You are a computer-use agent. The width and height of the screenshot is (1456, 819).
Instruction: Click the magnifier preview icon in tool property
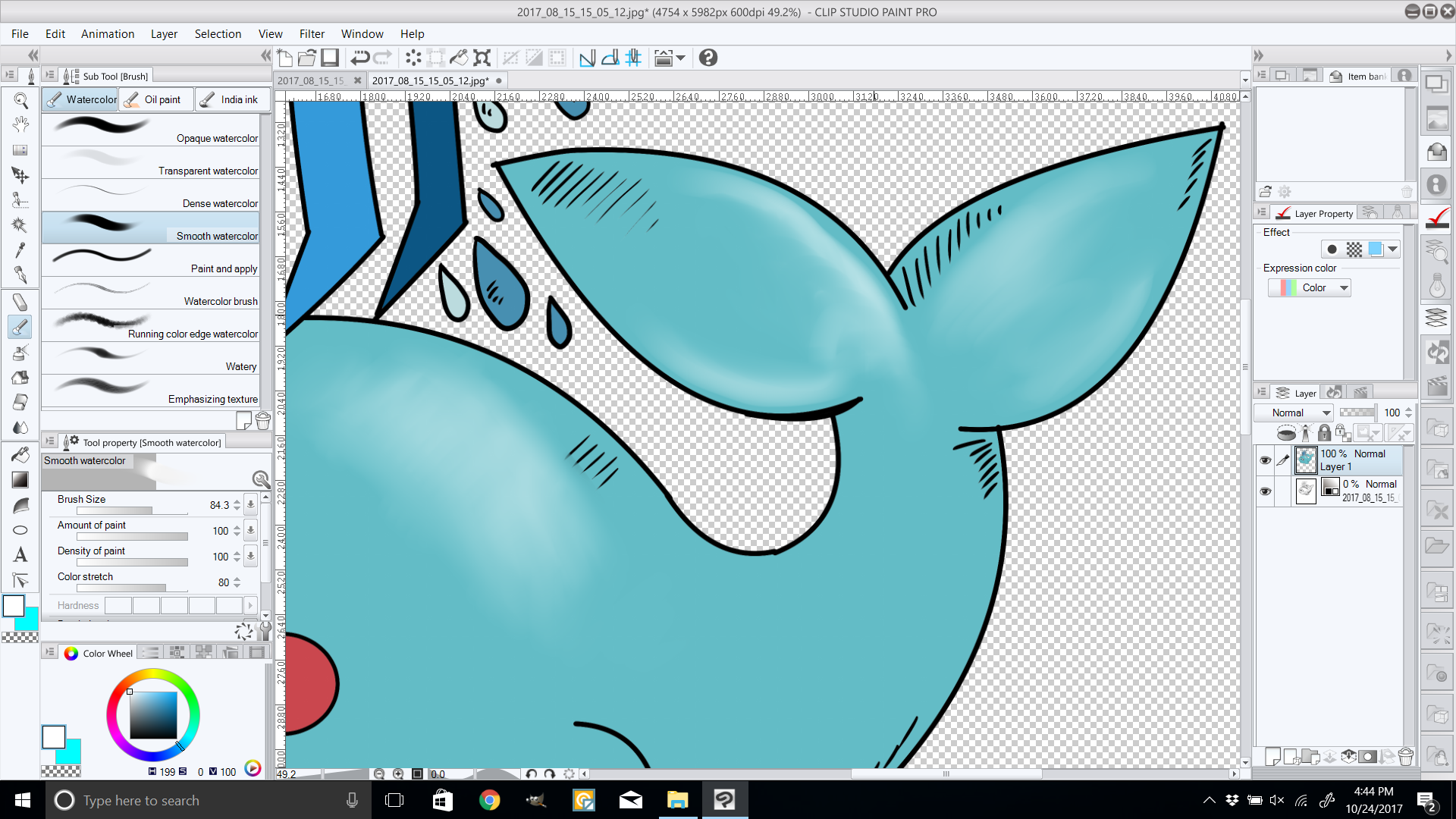[261, 479]
